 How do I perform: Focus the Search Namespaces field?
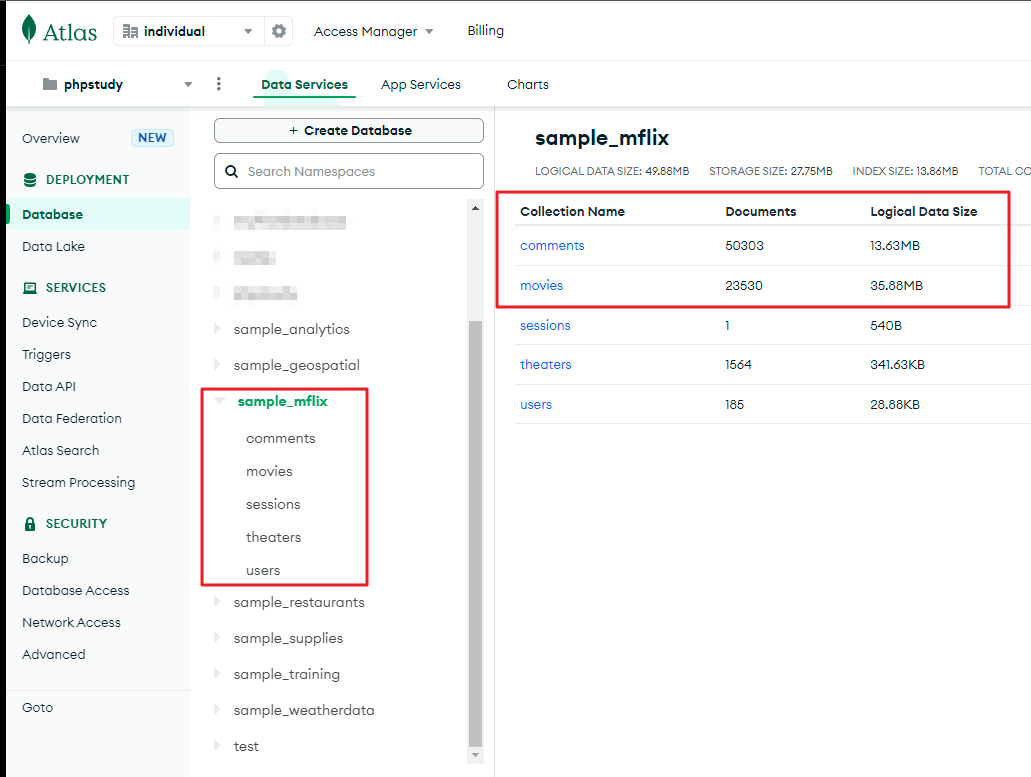pos(360,171)
